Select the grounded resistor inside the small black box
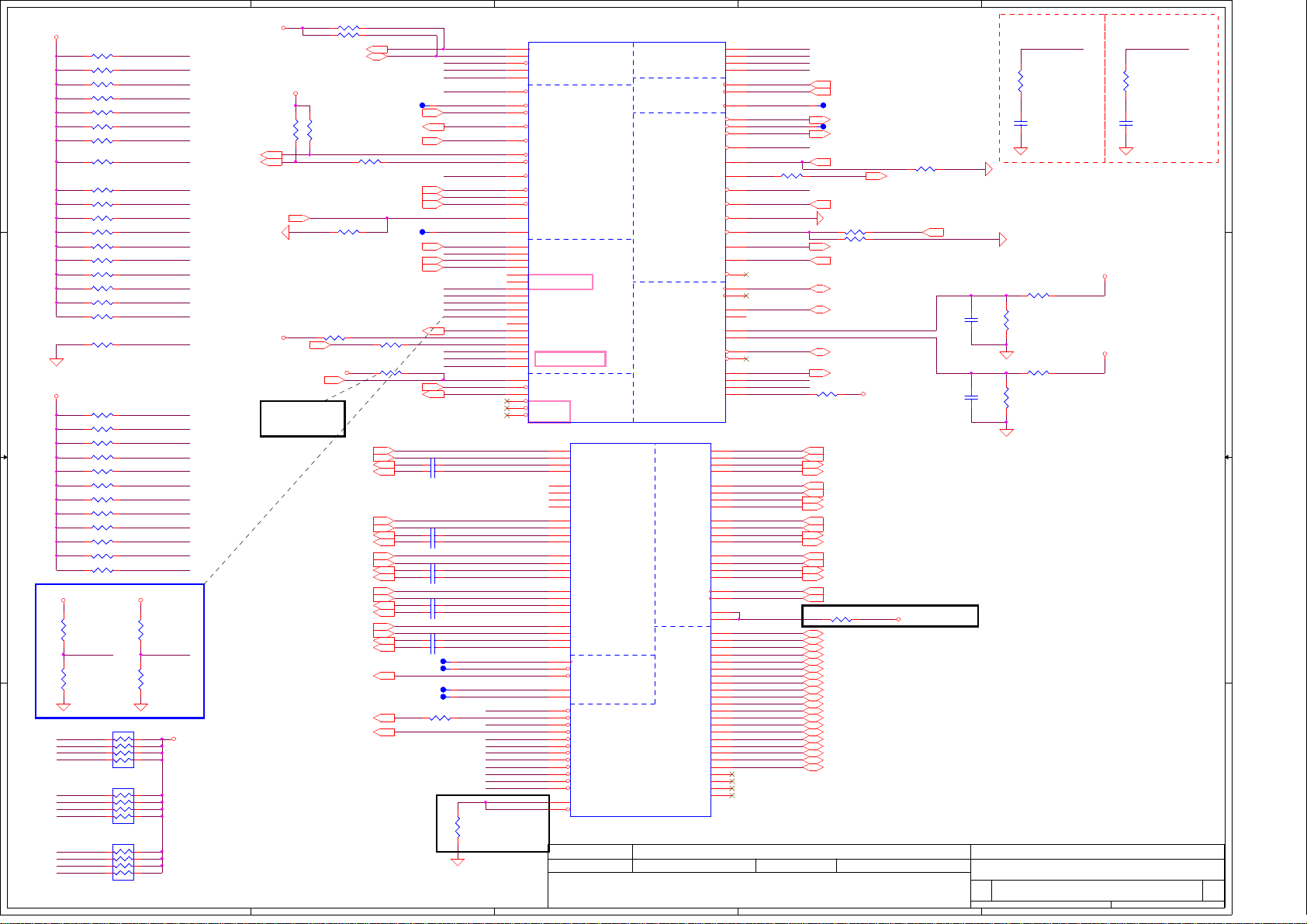 [458, 827]
